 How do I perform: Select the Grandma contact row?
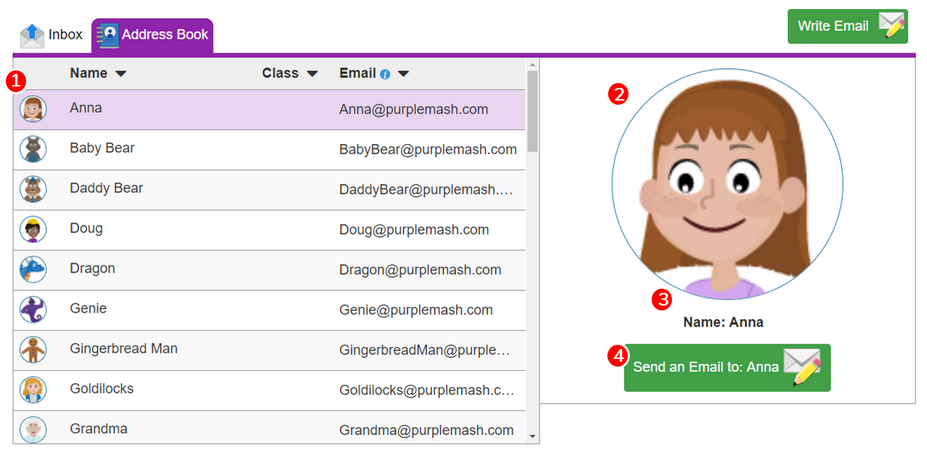(x=268, y=429)
